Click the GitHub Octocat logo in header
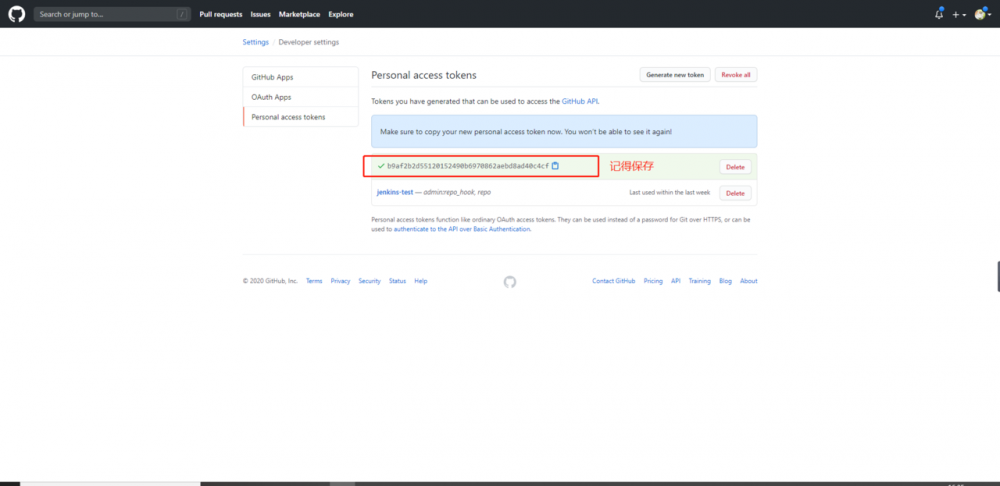1000x486 pixels. (16, 14)
